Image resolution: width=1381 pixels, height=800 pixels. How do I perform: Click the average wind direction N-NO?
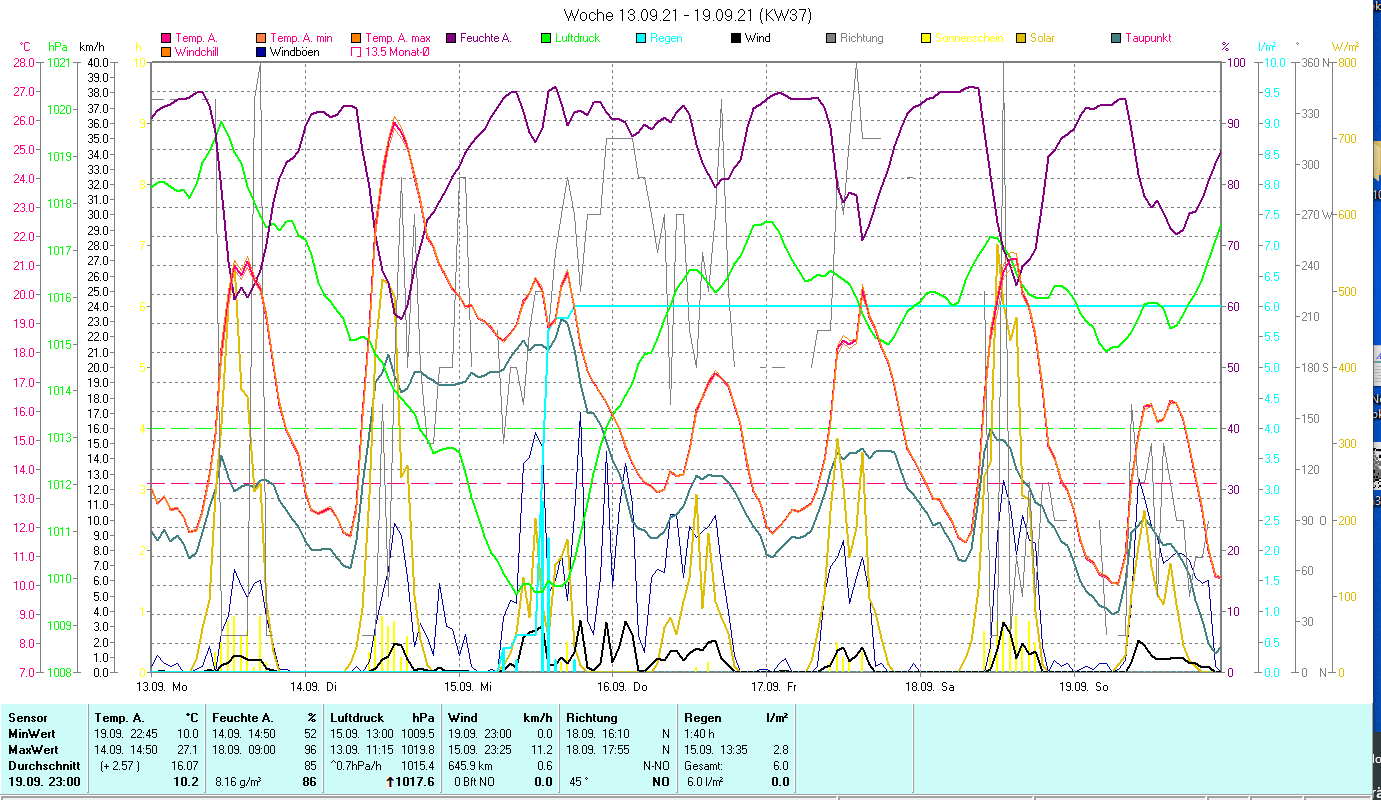pyautogui.click(x=656, y=766)
